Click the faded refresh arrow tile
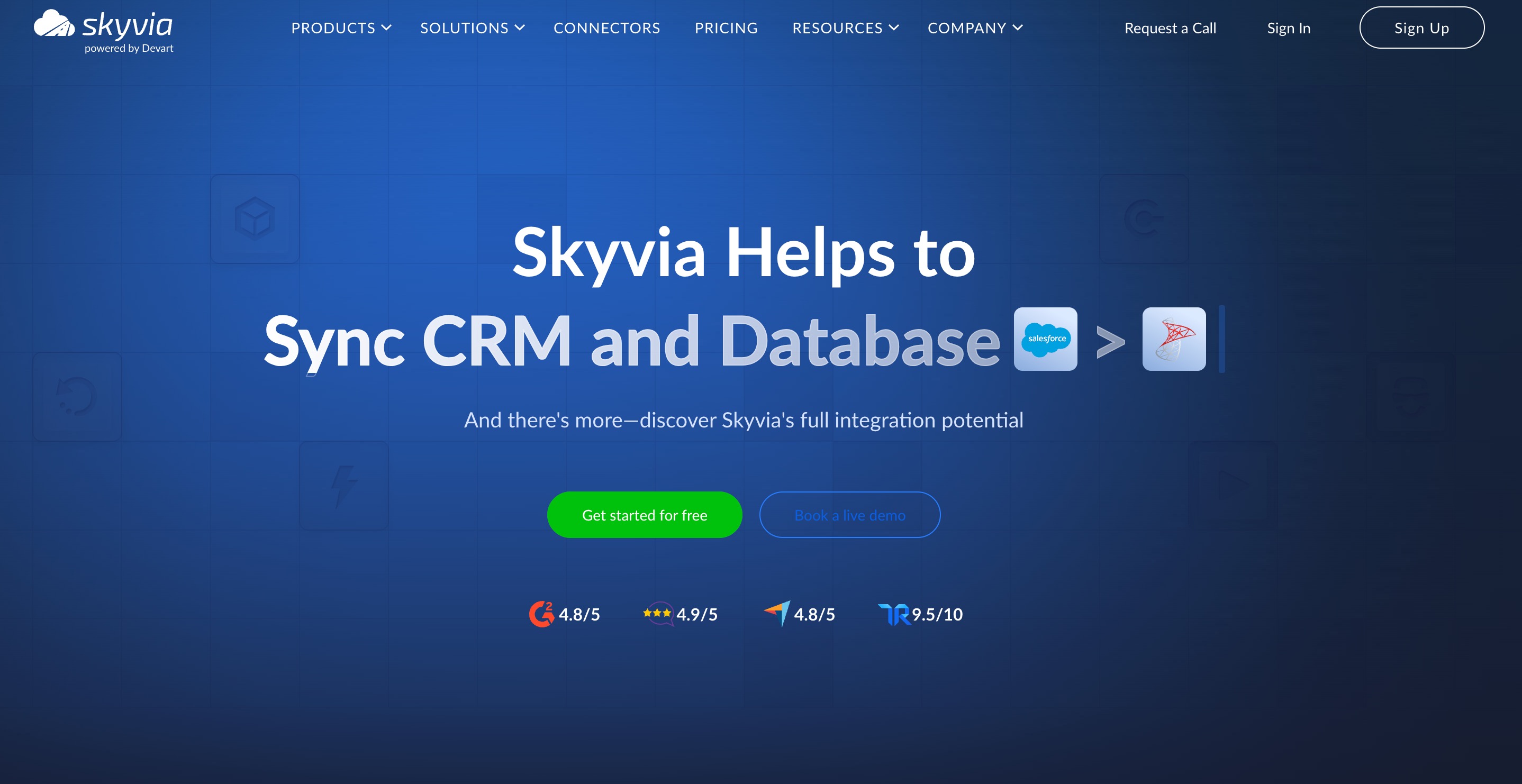 point(77,396)
